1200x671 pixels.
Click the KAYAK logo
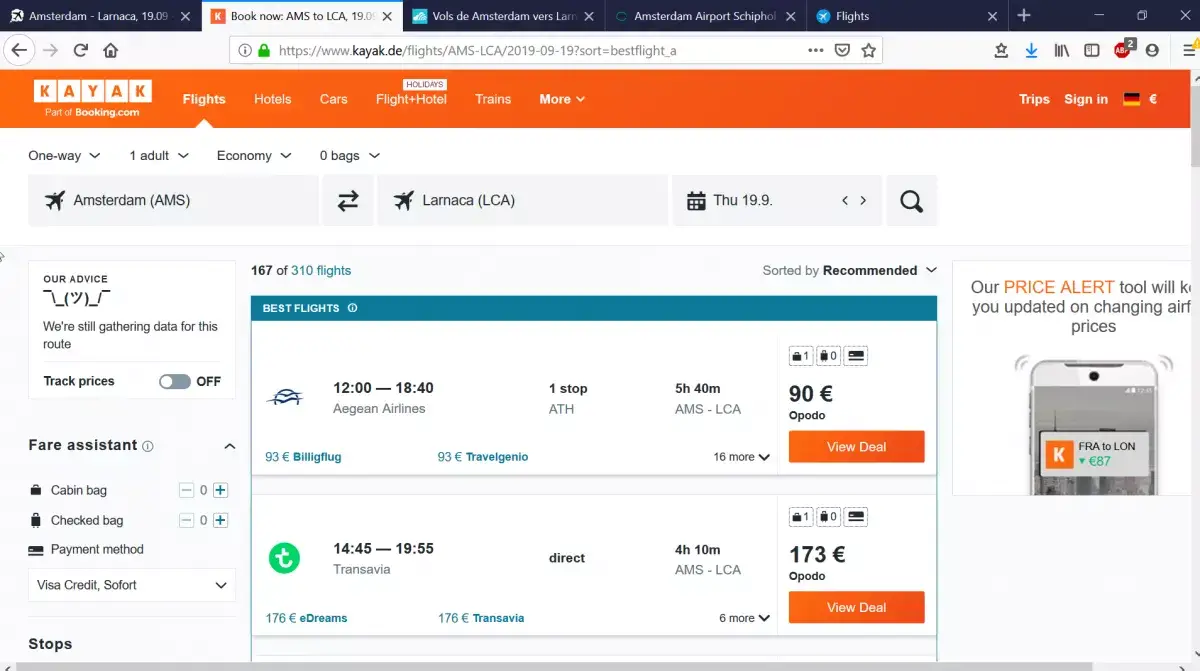(92, 99)
